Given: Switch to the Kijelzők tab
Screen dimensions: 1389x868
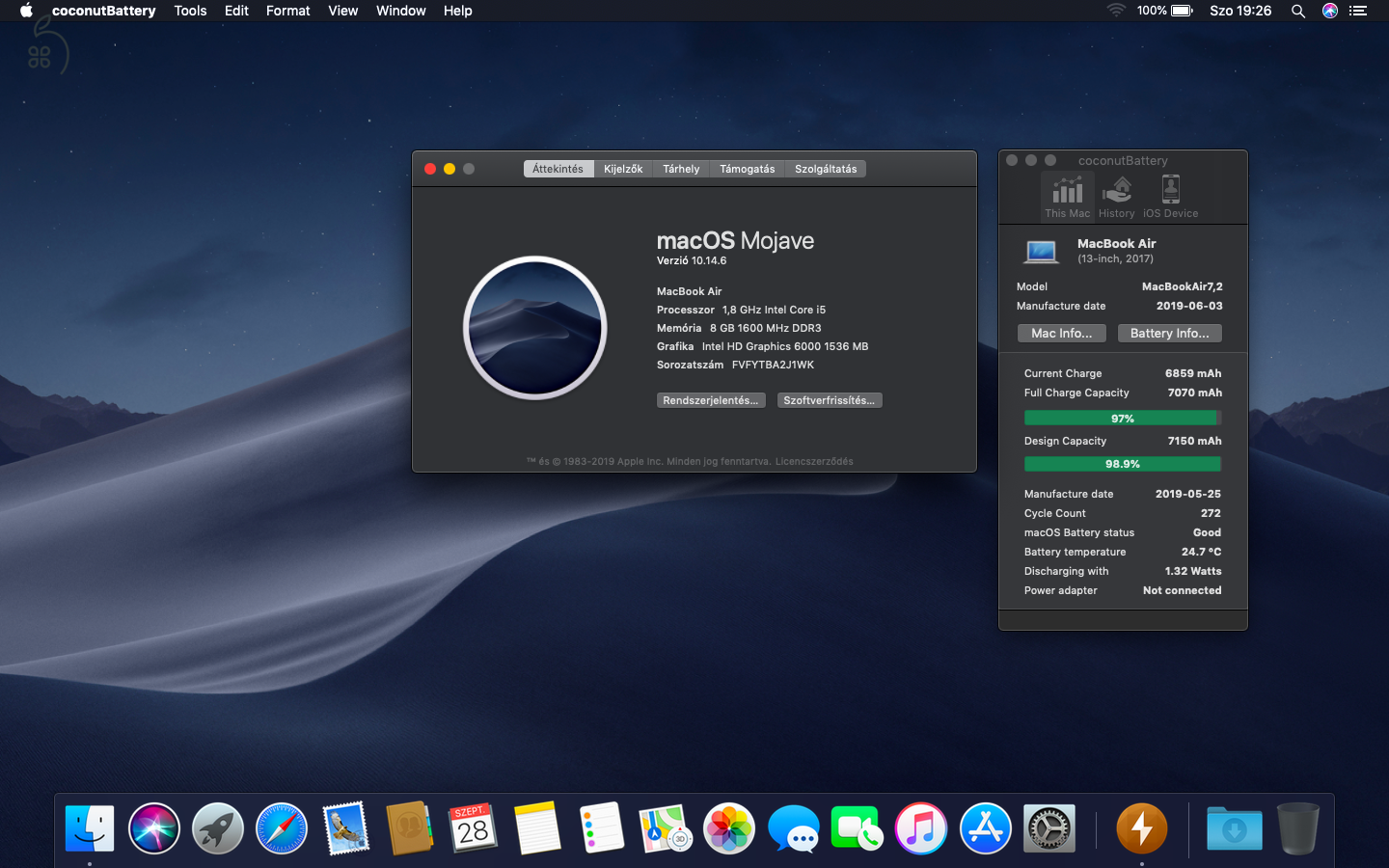Looking at the screenshot, I should [623, 169].
